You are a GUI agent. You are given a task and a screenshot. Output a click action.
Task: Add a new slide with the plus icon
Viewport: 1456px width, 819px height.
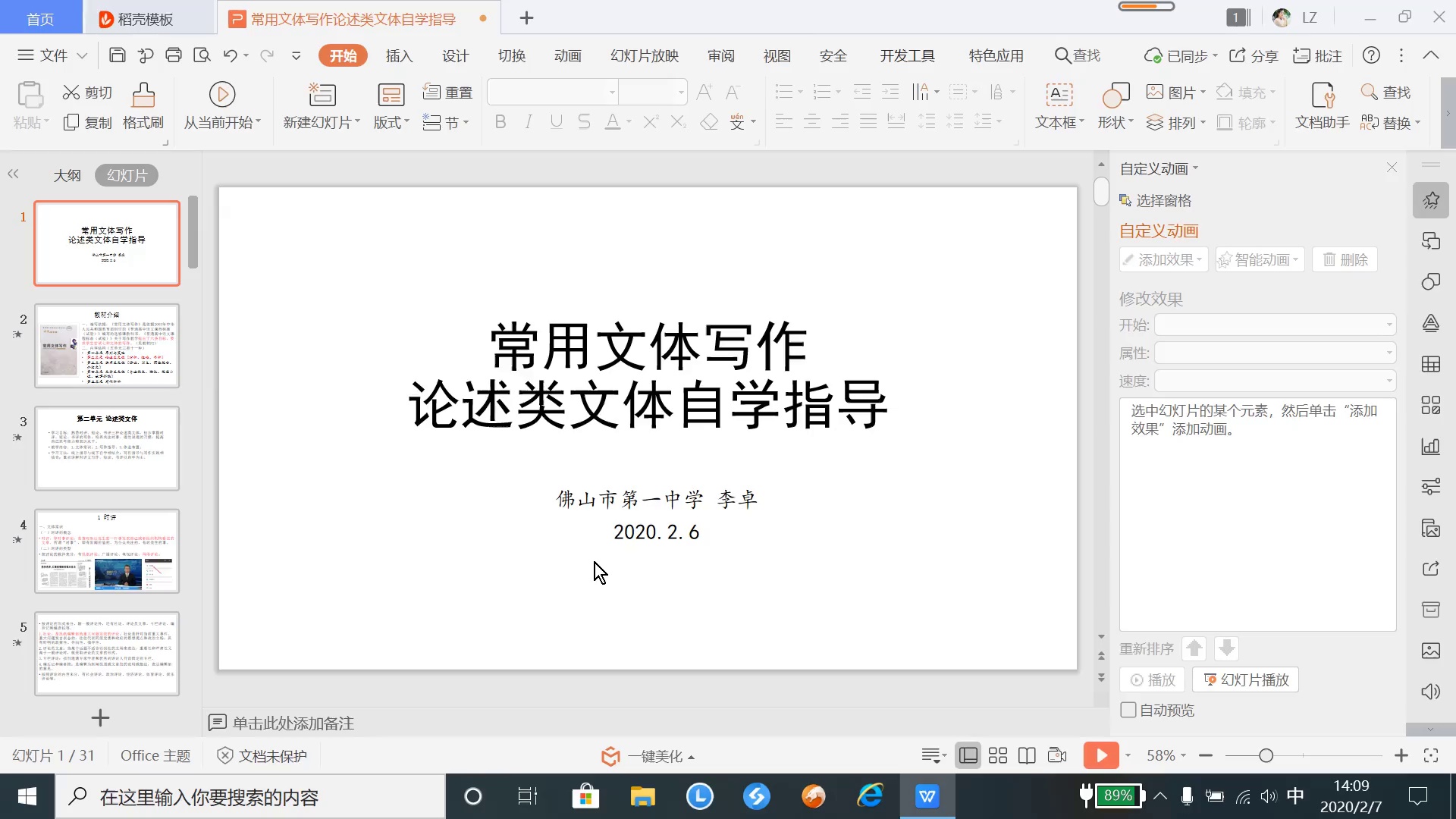click(x=100, y=717)
